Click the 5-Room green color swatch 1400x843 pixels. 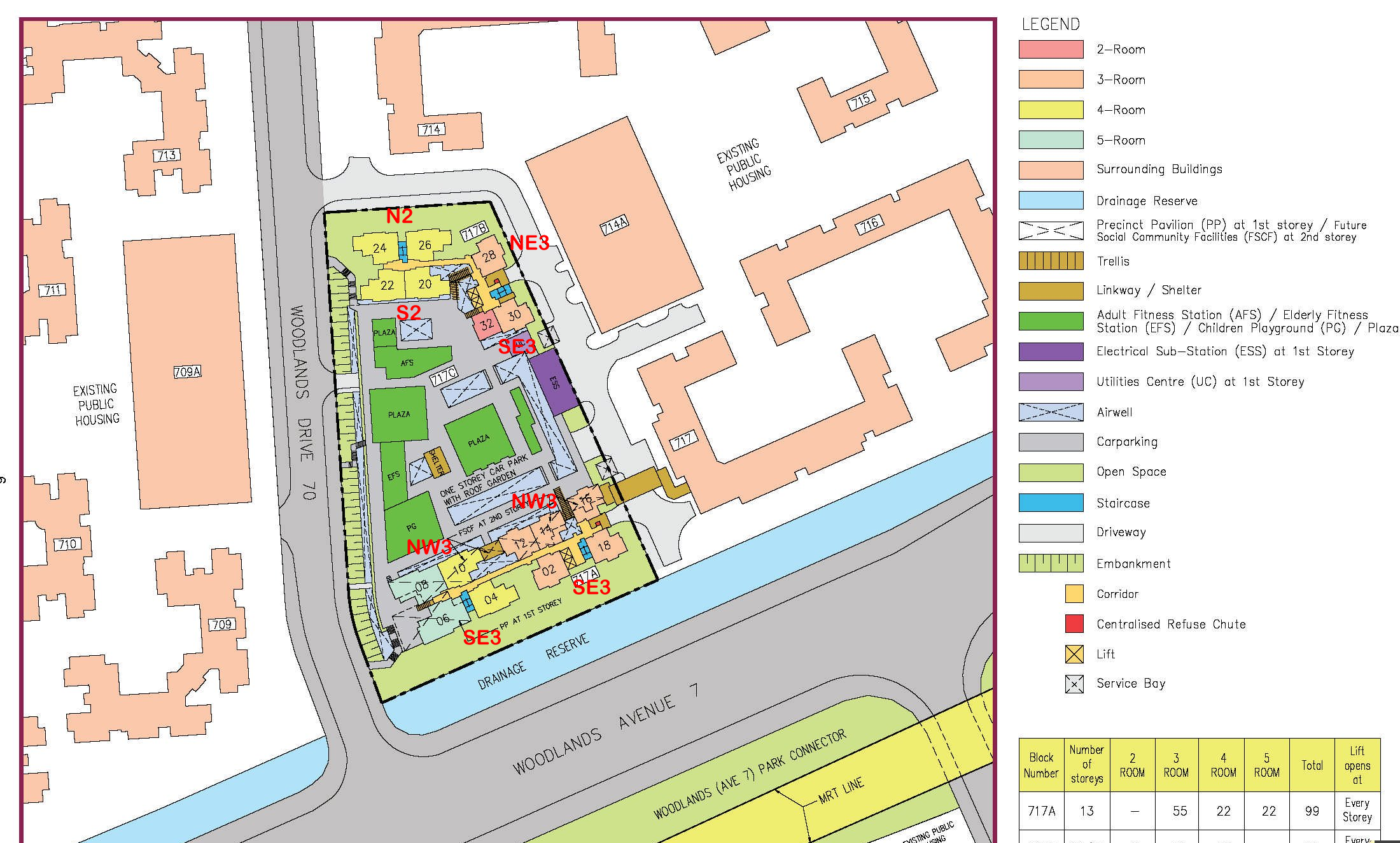tap(1051, 140)
